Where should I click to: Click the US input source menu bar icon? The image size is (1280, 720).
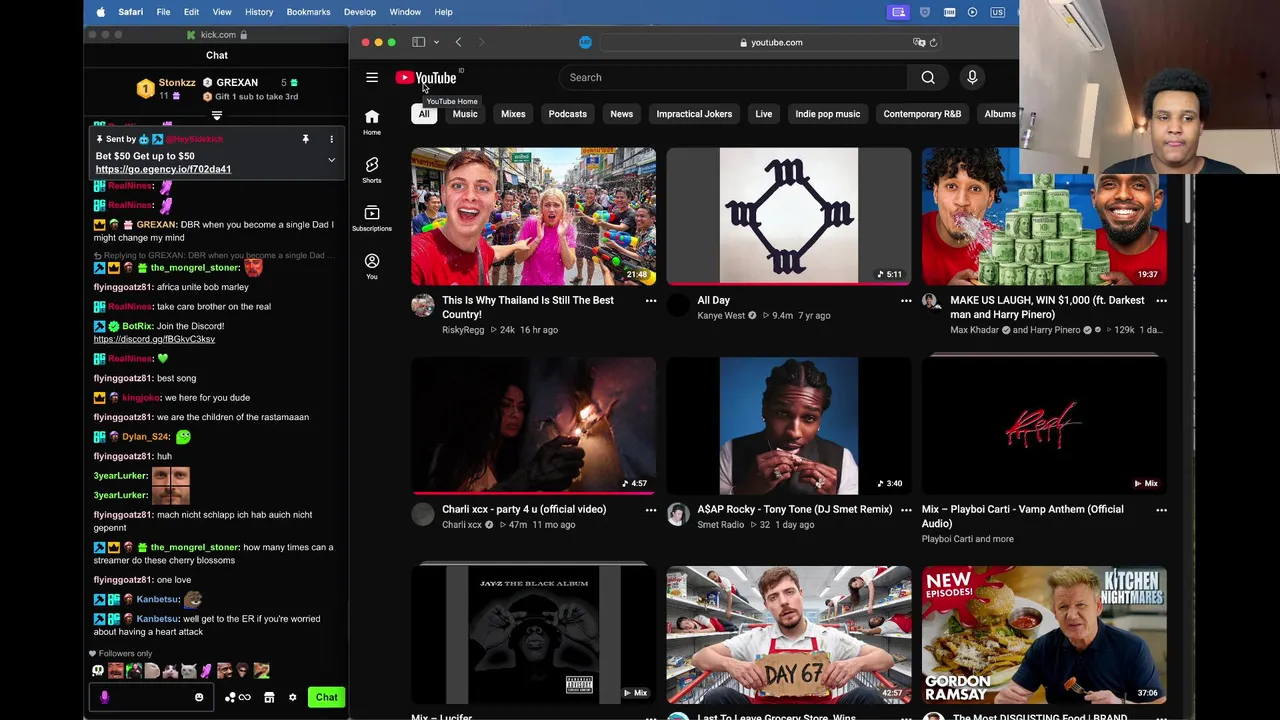997,12
